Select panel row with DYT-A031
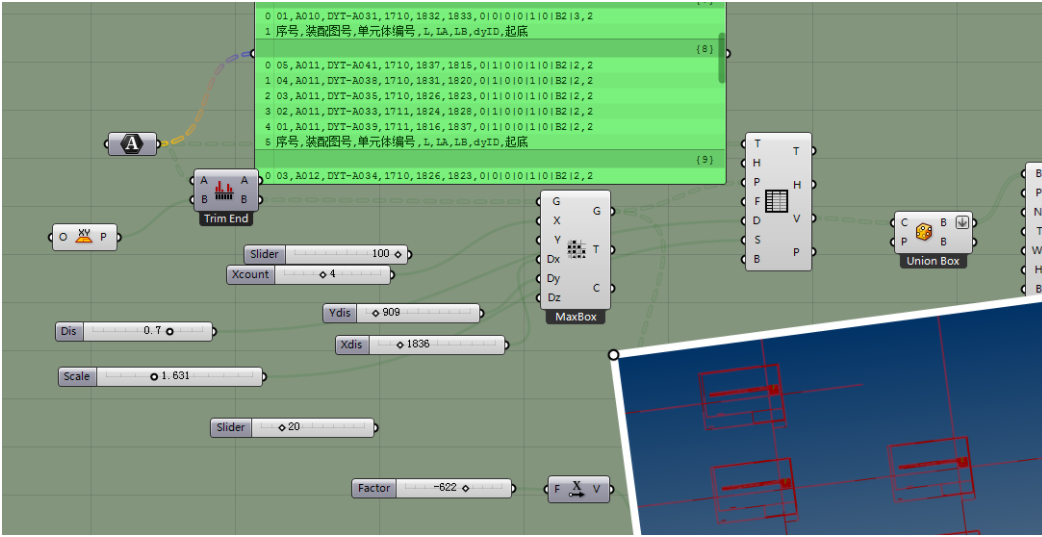The height and width of the screenshot is (537, 1042). [490, 16]
